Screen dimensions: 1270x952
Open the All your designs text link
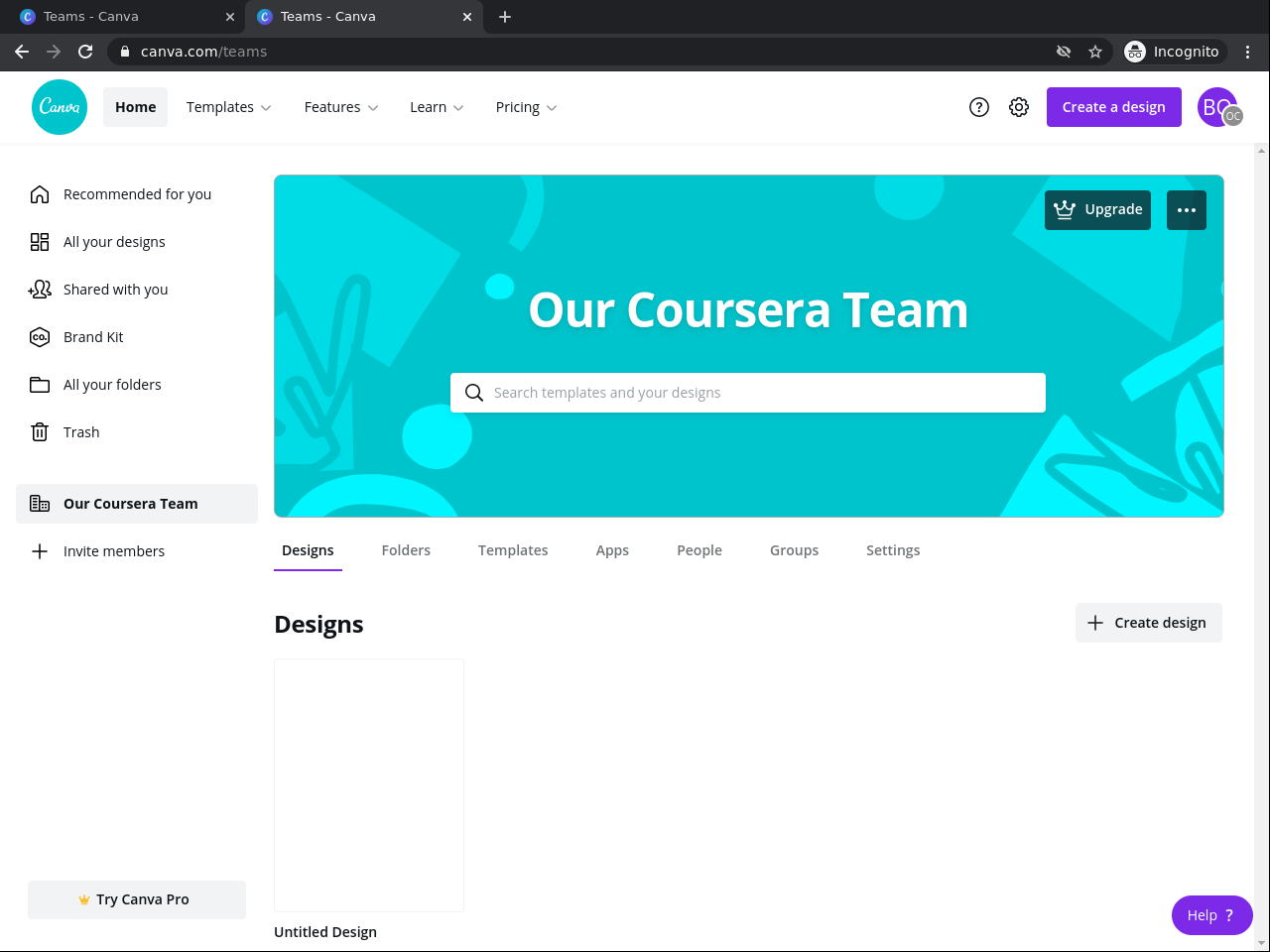tap(114, 242)
